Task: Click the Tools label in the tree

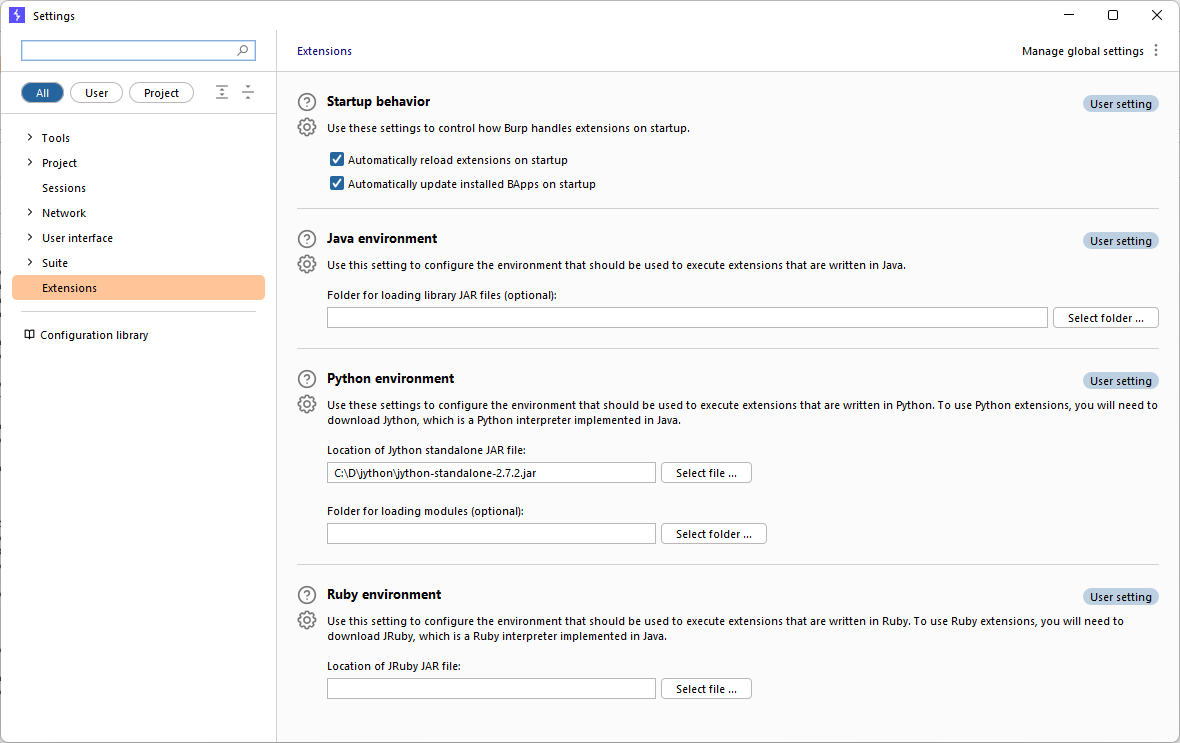Action: point(56,138)
